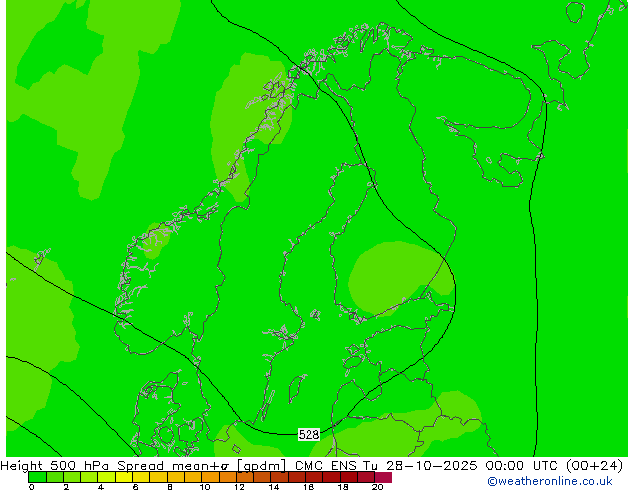This screenshot has width=634, height=490.
Task: Click the legend number 6
Action: point(135,487)
